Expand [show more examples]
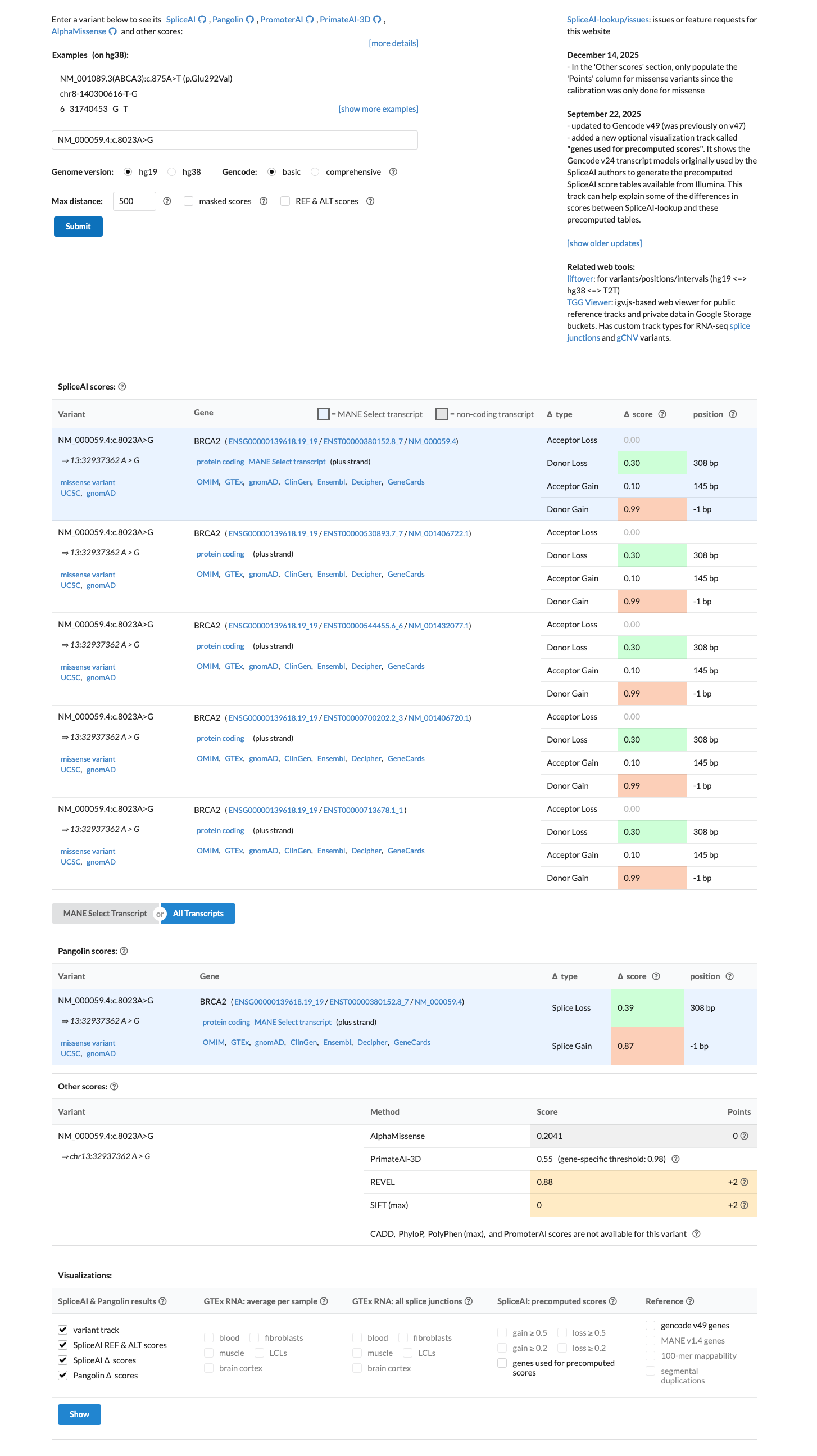Viewport: 817px width, 1456px height. click(x=379, y=109)
